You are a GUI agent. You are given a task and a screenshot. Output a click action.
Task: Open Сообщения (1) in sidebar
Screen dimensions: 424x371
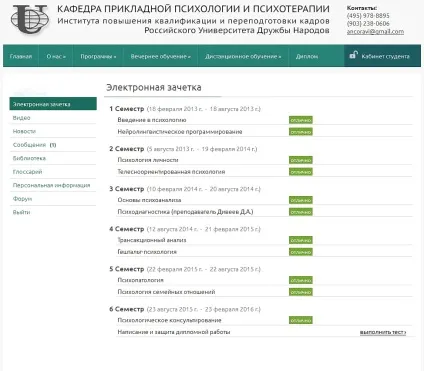coord(34,145)
